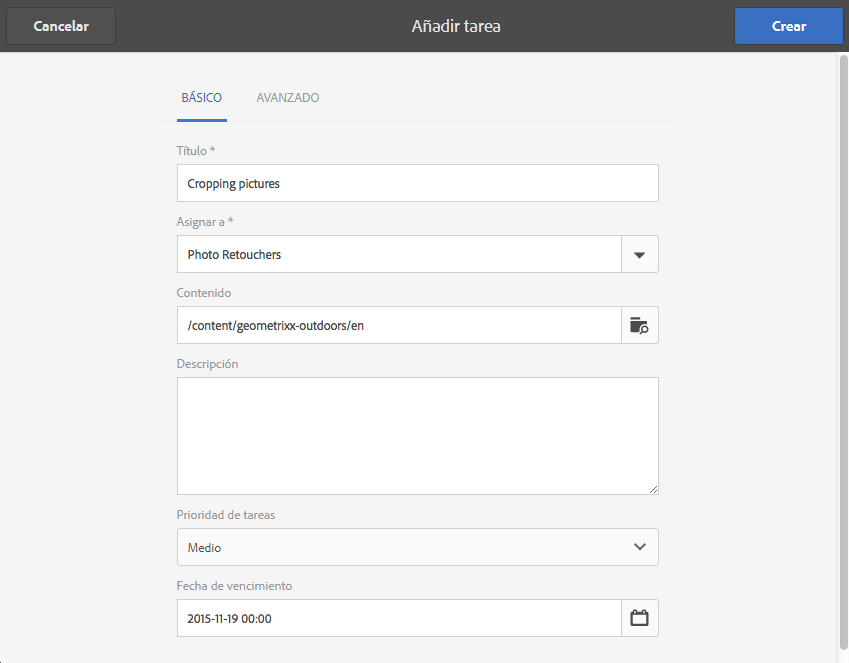Click the "Asignar a *" label
Image resolution: width=849 pixels, height=663 pixels.
coord(205,222)
